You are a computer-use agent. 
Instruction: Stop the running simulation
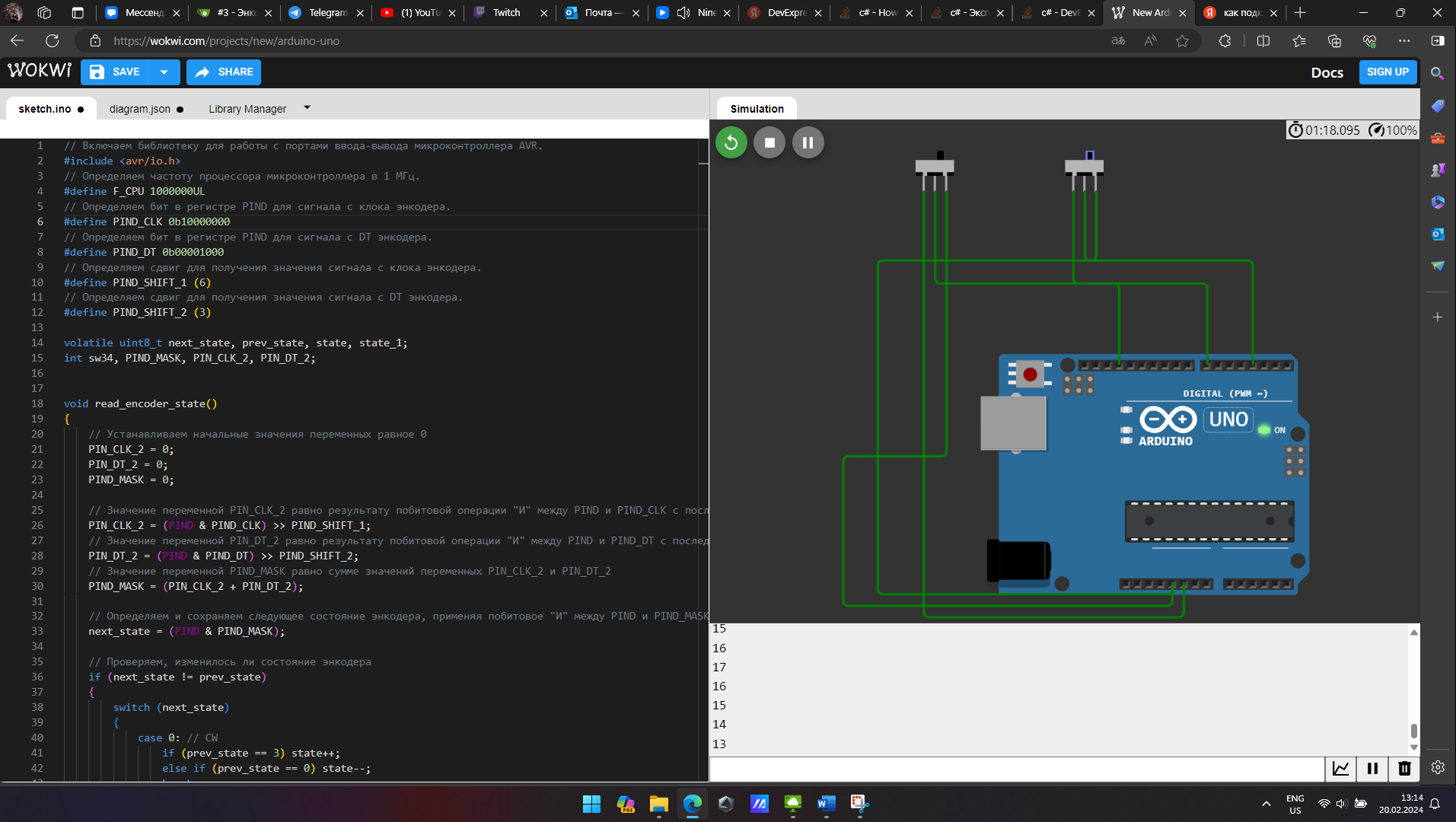769,142
